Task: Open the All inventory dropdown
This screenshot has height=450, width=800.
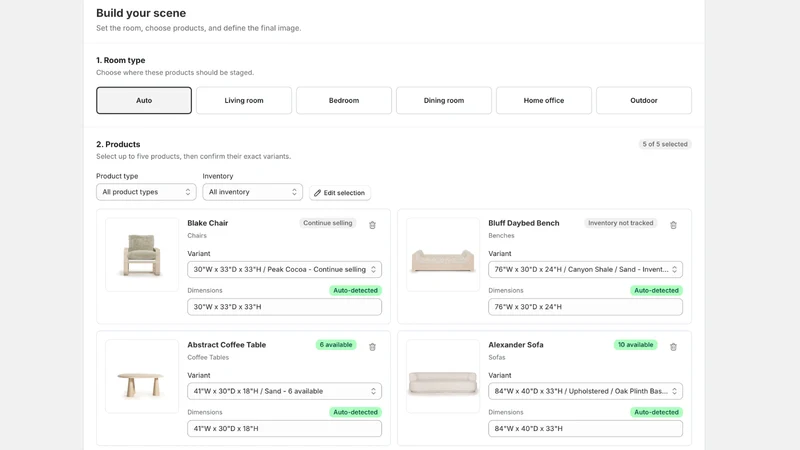Action: pos(253,192)
